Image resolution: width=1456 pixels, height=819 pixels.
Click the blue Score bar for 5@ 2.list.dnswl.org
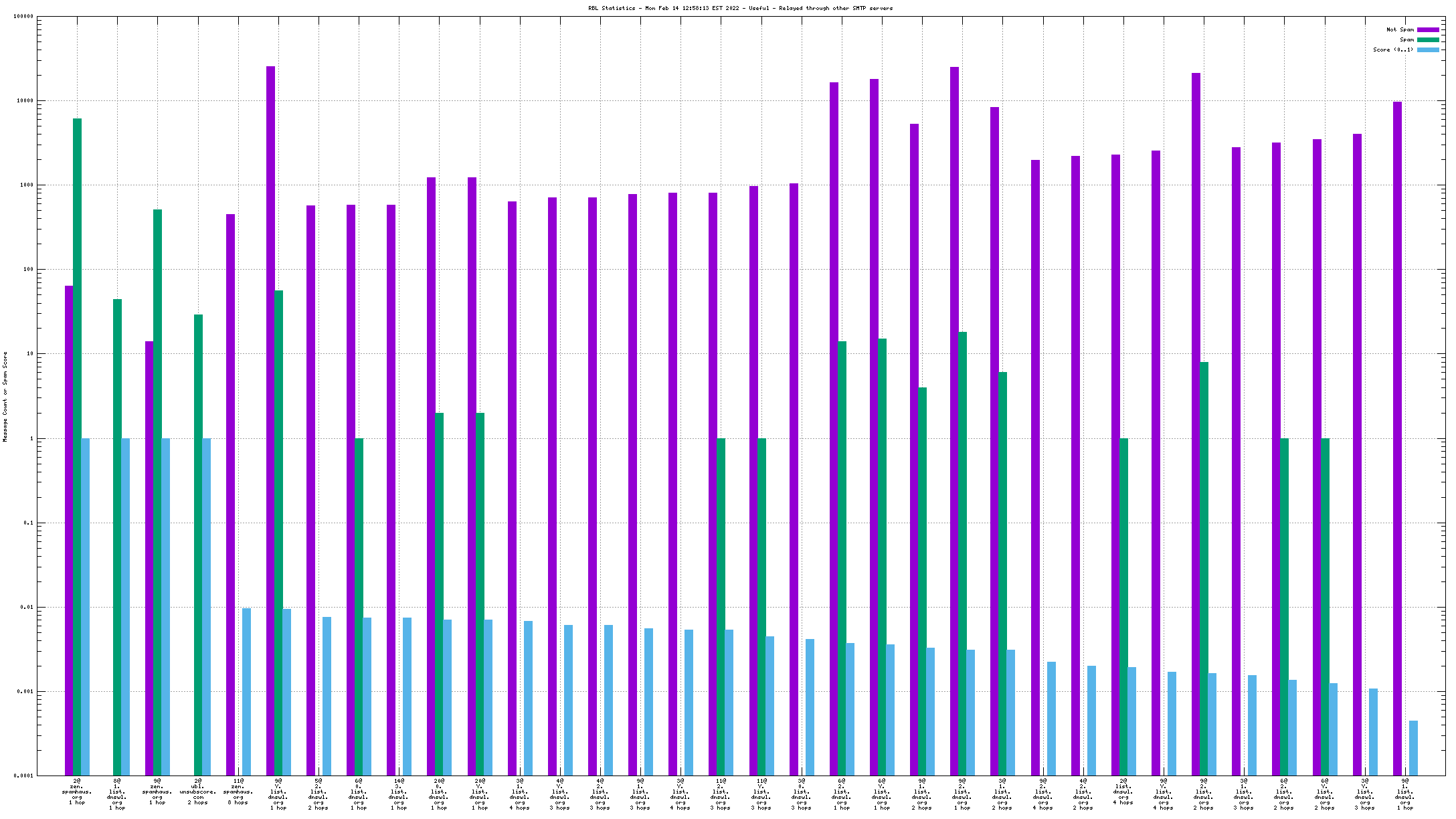pyautogui.click(x=327, y=696)
